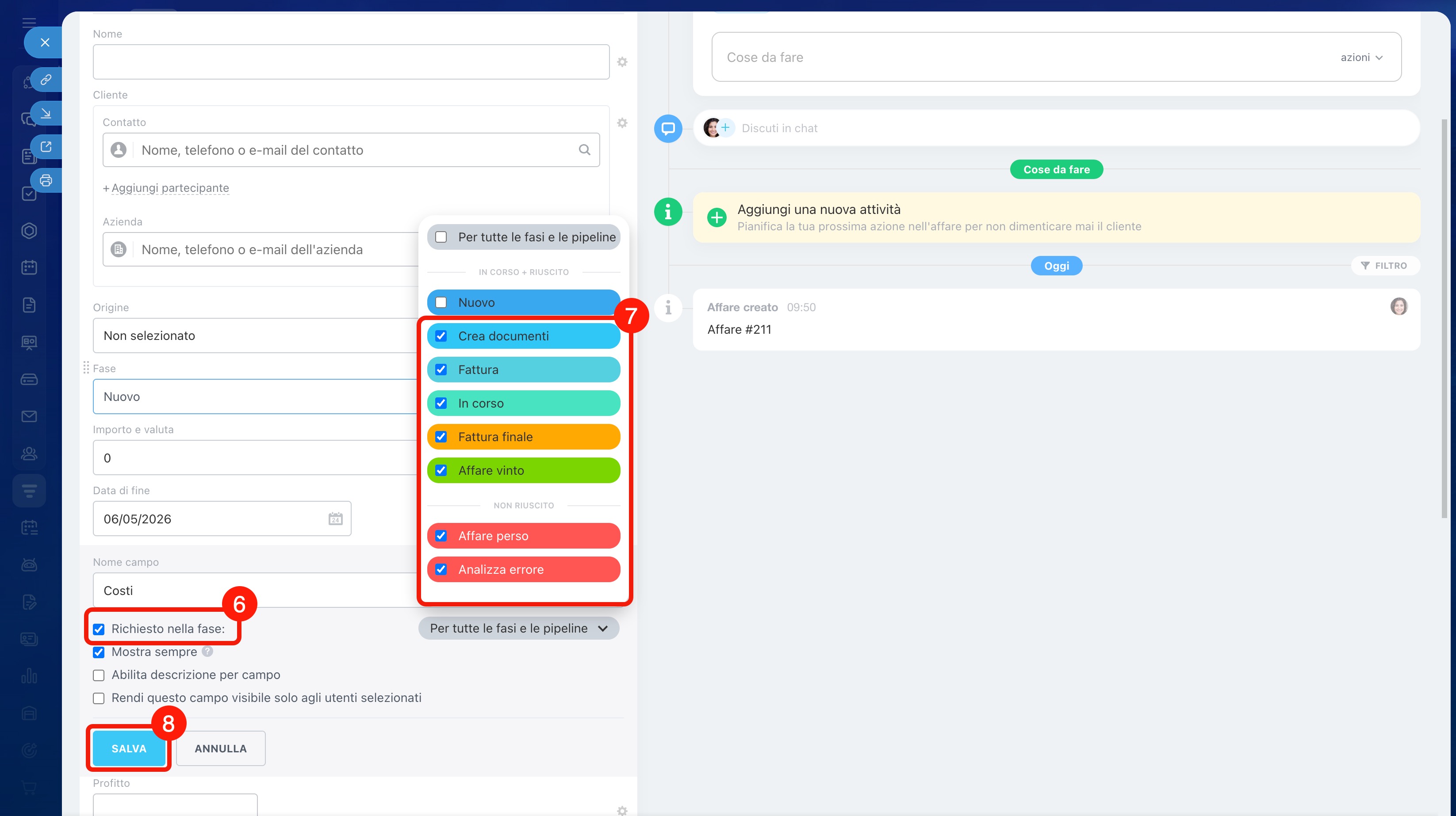Viewport: 1456px width, 816px height.
Task: Click the print icon button
Action: point(46,181)
